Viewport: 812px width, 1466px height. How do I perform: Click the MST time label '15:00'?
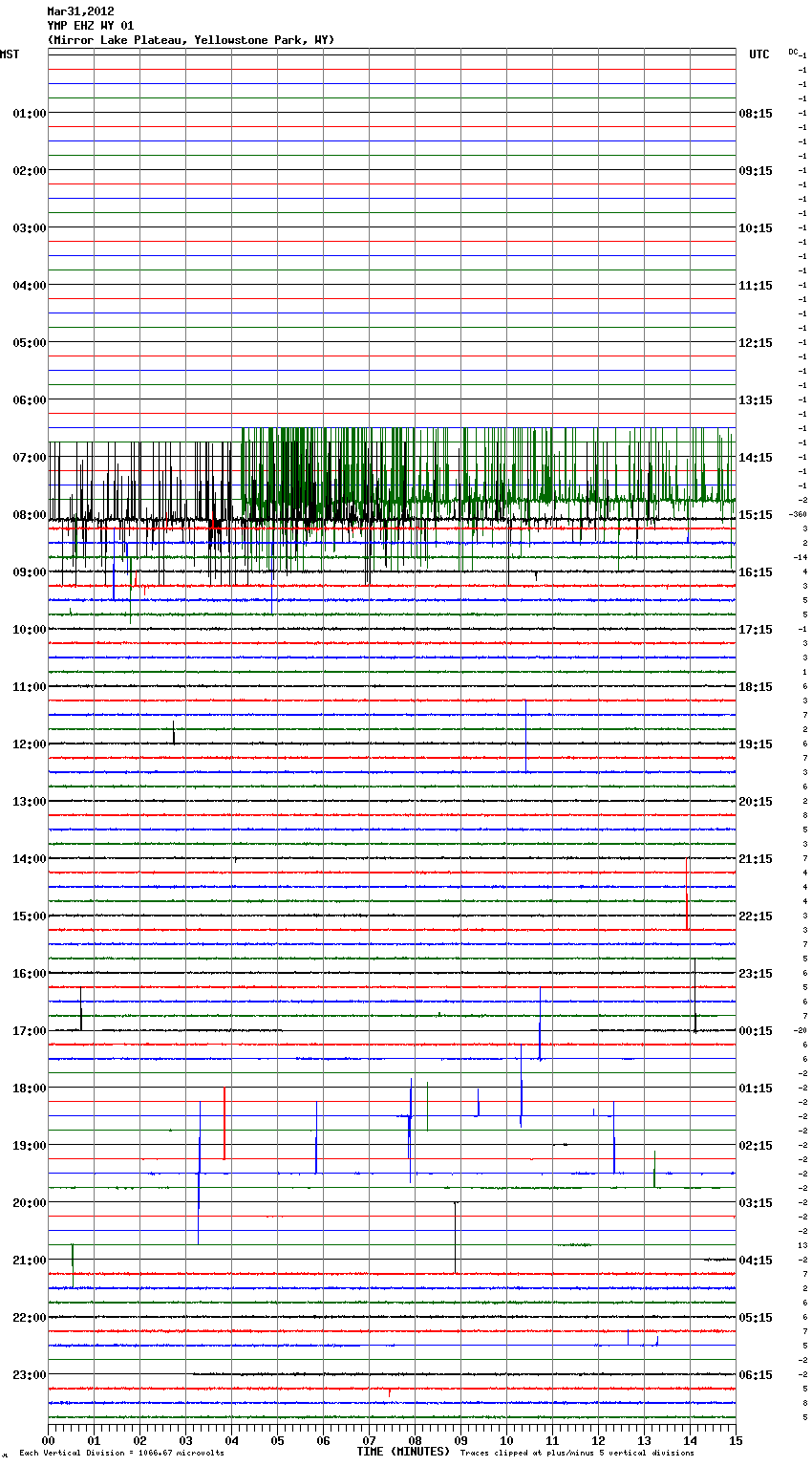[x=30, y=916]
